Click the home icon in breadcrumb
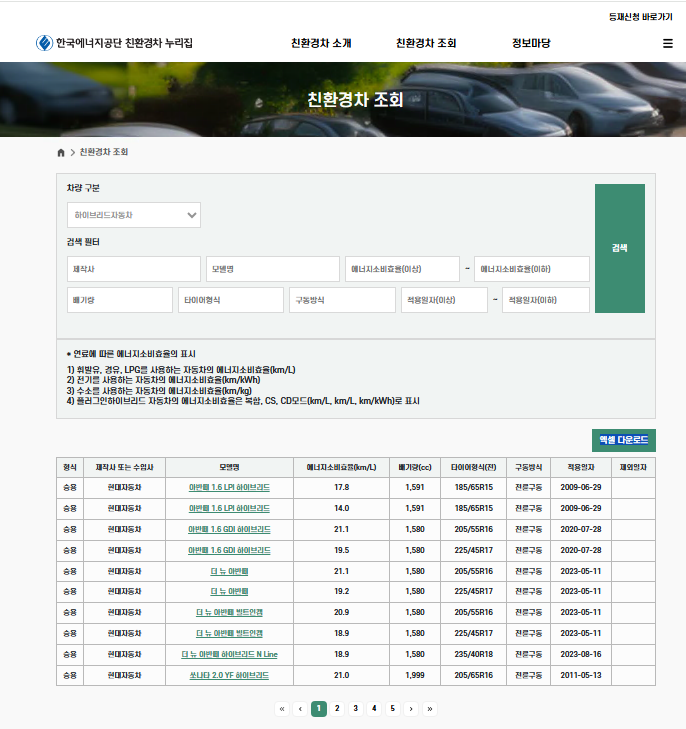Viewport: 686px width, 729px height. coord(61,152)
